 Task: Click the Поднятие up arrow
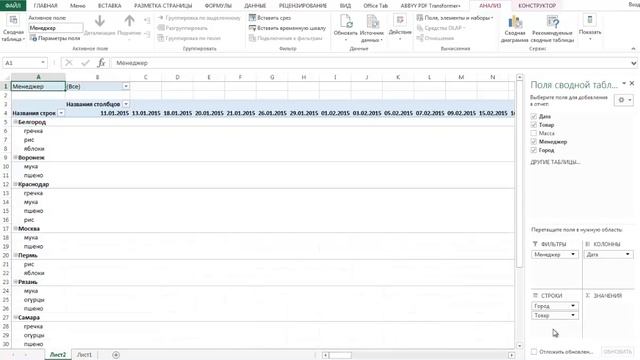(129, 21)
